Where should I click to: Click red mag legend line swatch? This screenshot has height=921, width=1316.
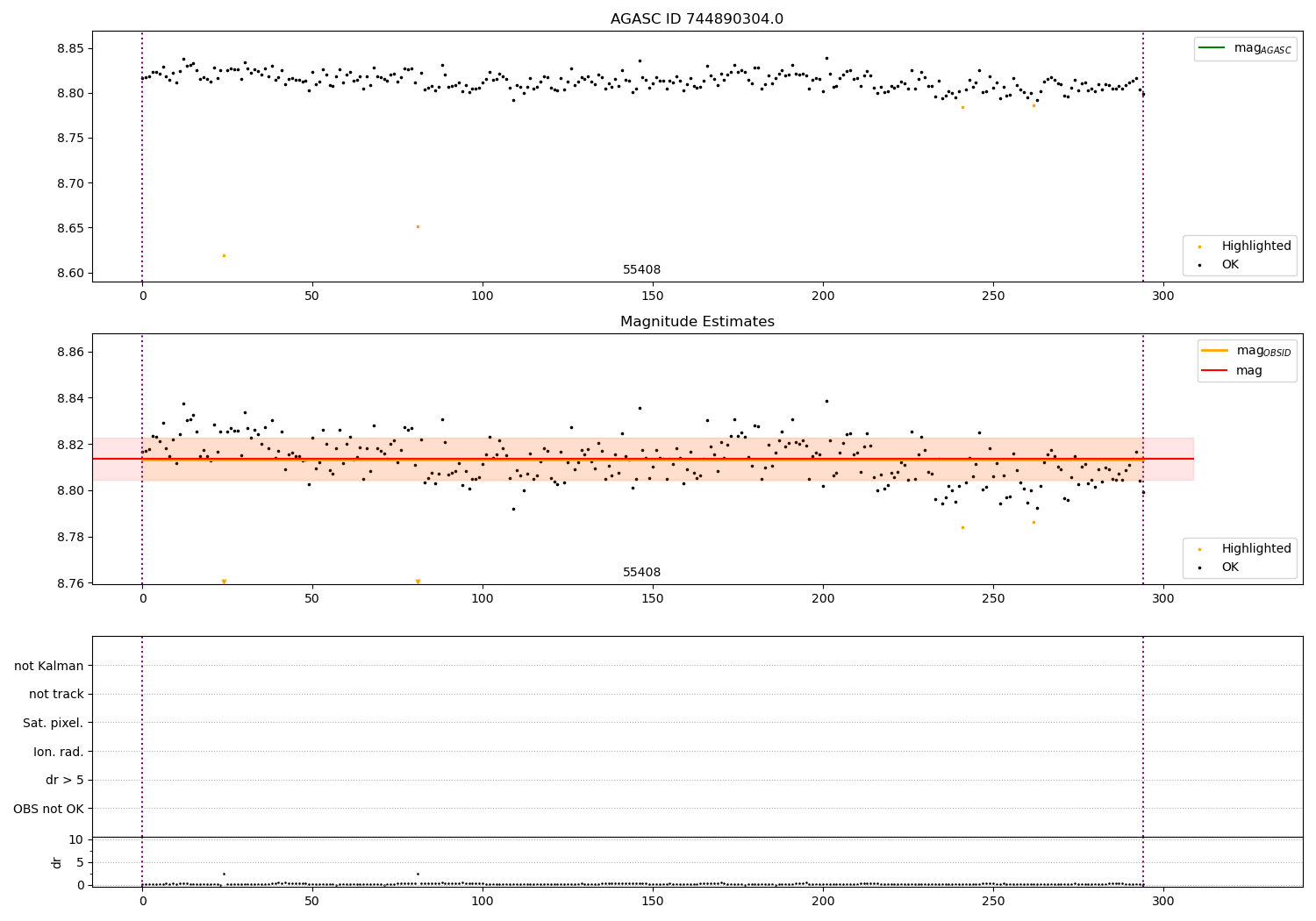coord(1215,371)
